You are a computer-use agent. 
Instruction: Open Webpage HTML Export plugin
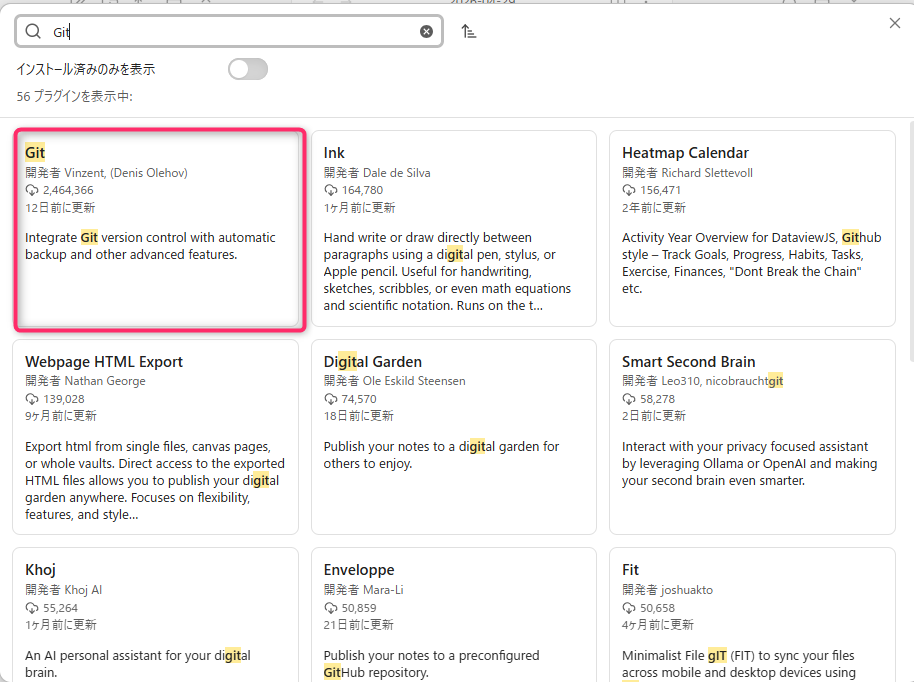click(155, 437)
